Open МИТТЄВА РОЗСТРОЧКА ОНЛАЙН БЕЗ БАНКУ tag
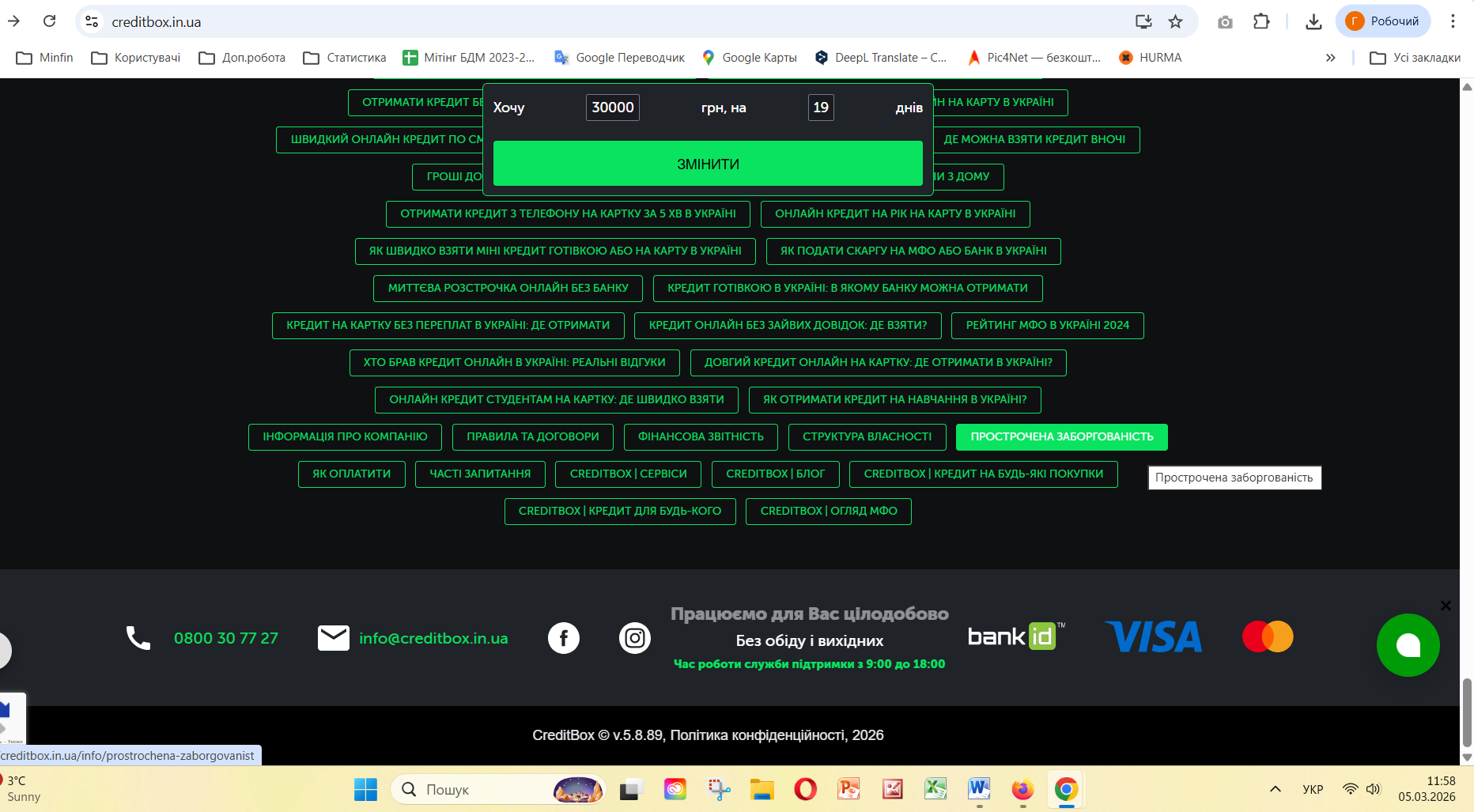Image resolution: width=1474 pixels, height=812 pixels. [x=508, y=288]
